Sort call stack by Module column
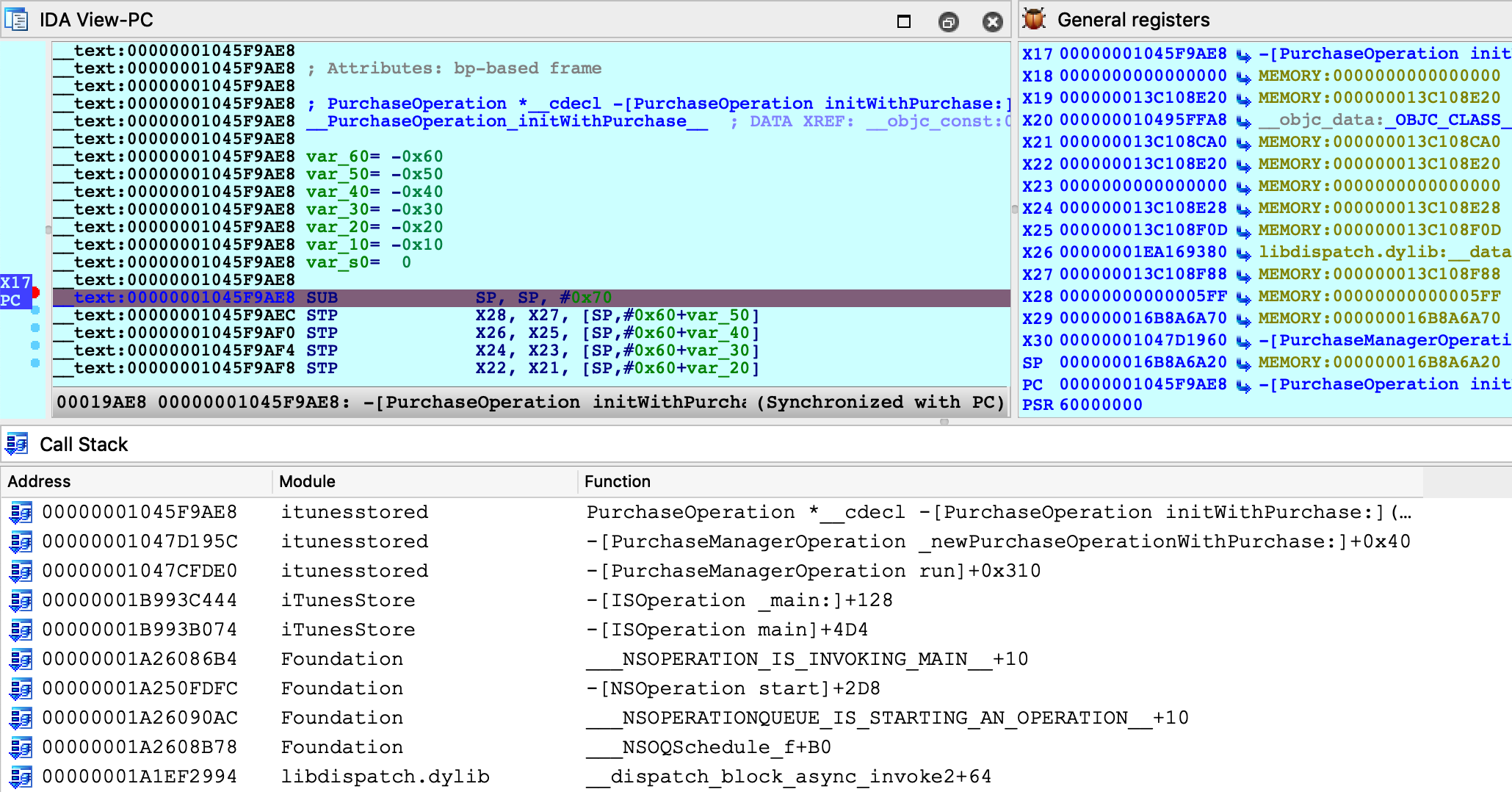 (307, 481)
